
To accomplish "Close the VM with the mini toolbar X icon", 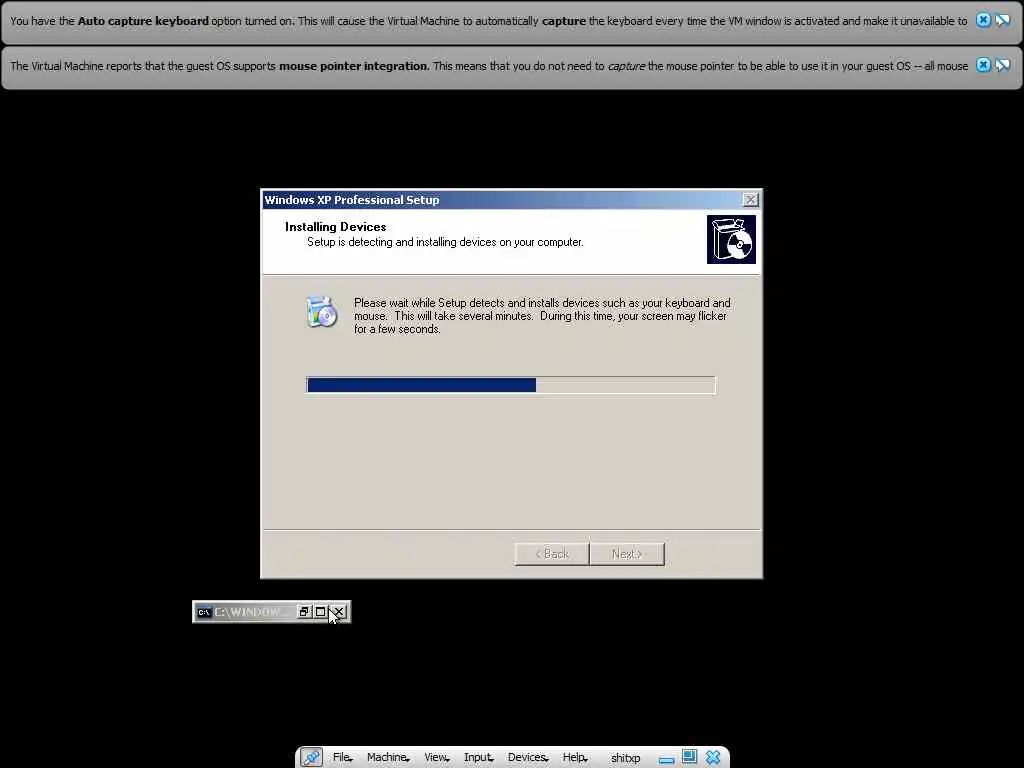I will 712,758.
